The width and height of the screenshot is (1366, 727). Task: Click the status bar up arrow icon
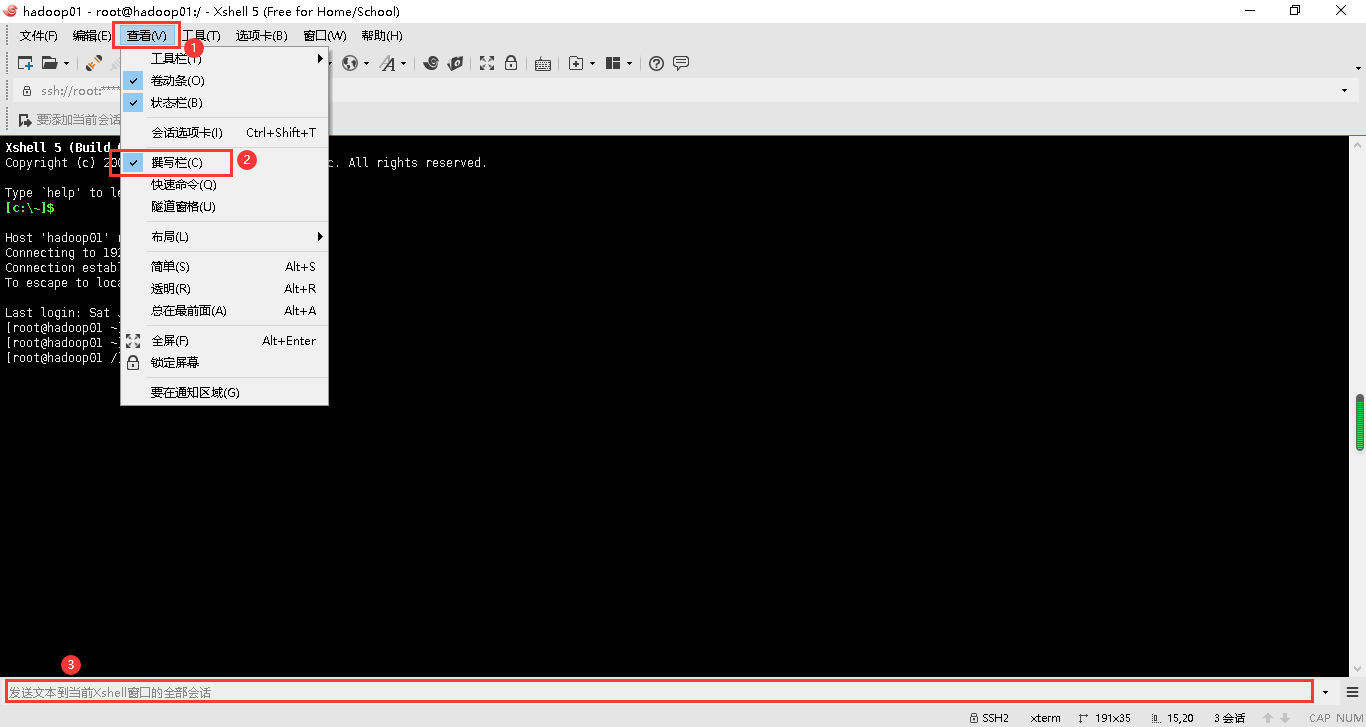point(1268,718)
